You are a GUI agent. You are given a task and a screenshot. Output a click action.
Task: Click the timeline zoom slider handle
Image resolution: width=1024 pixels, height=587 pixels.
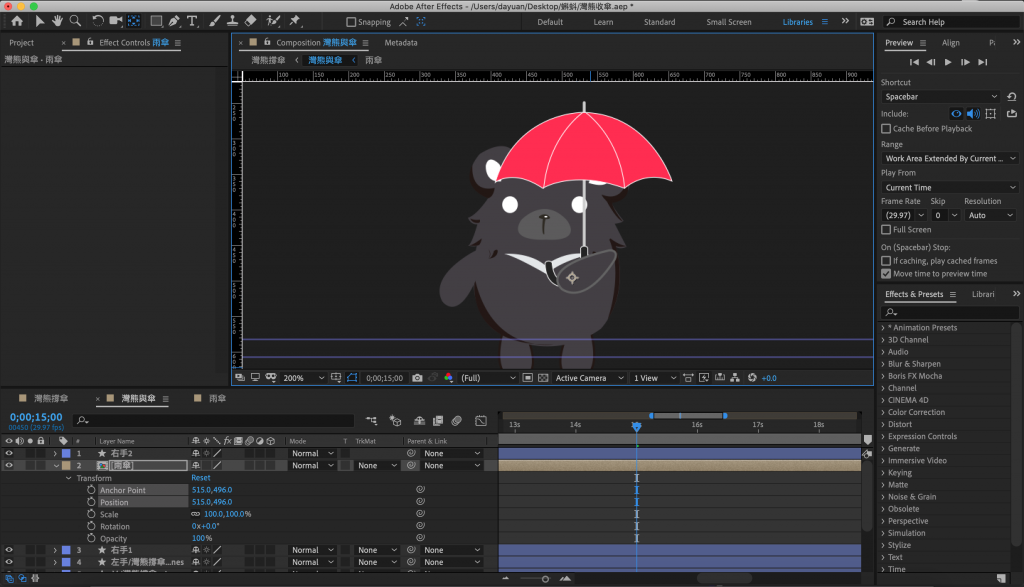coord(545,579)
